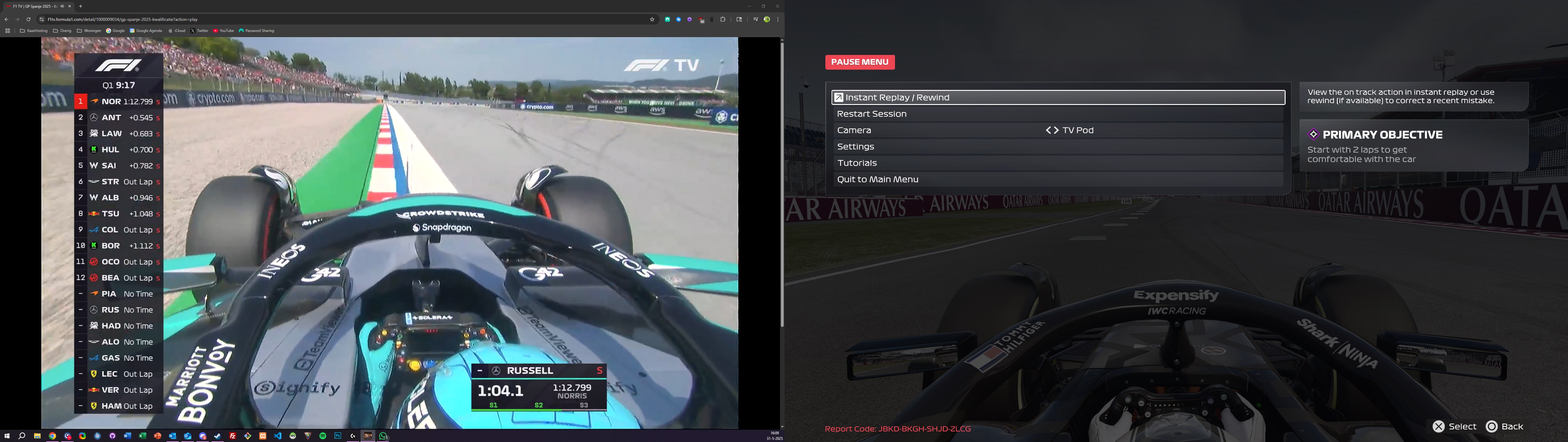Open the Chrome apps grid icon

7,30
